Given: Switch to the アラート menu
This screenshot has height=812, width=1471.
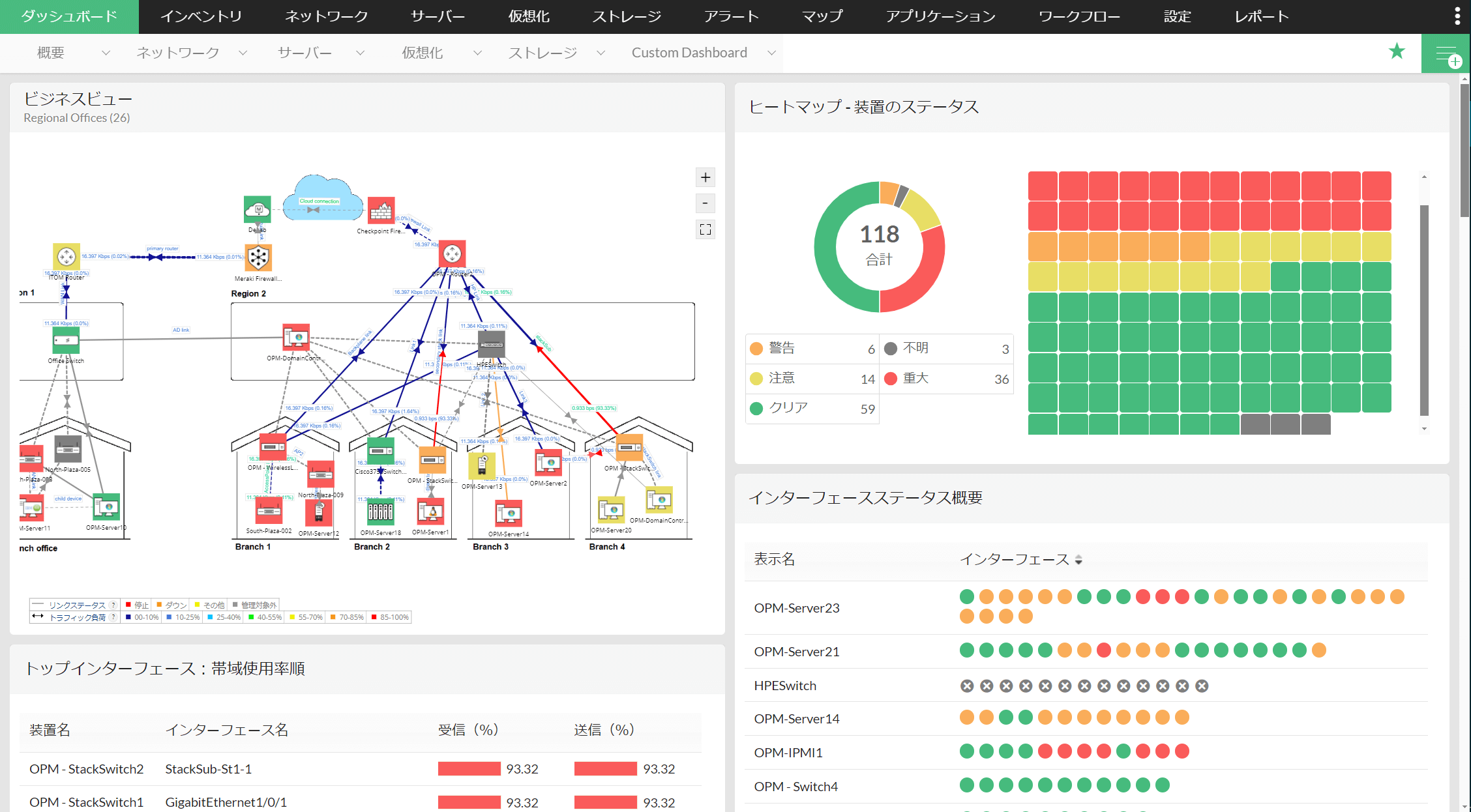Looking at the screenshot, I should click(731, 16).
